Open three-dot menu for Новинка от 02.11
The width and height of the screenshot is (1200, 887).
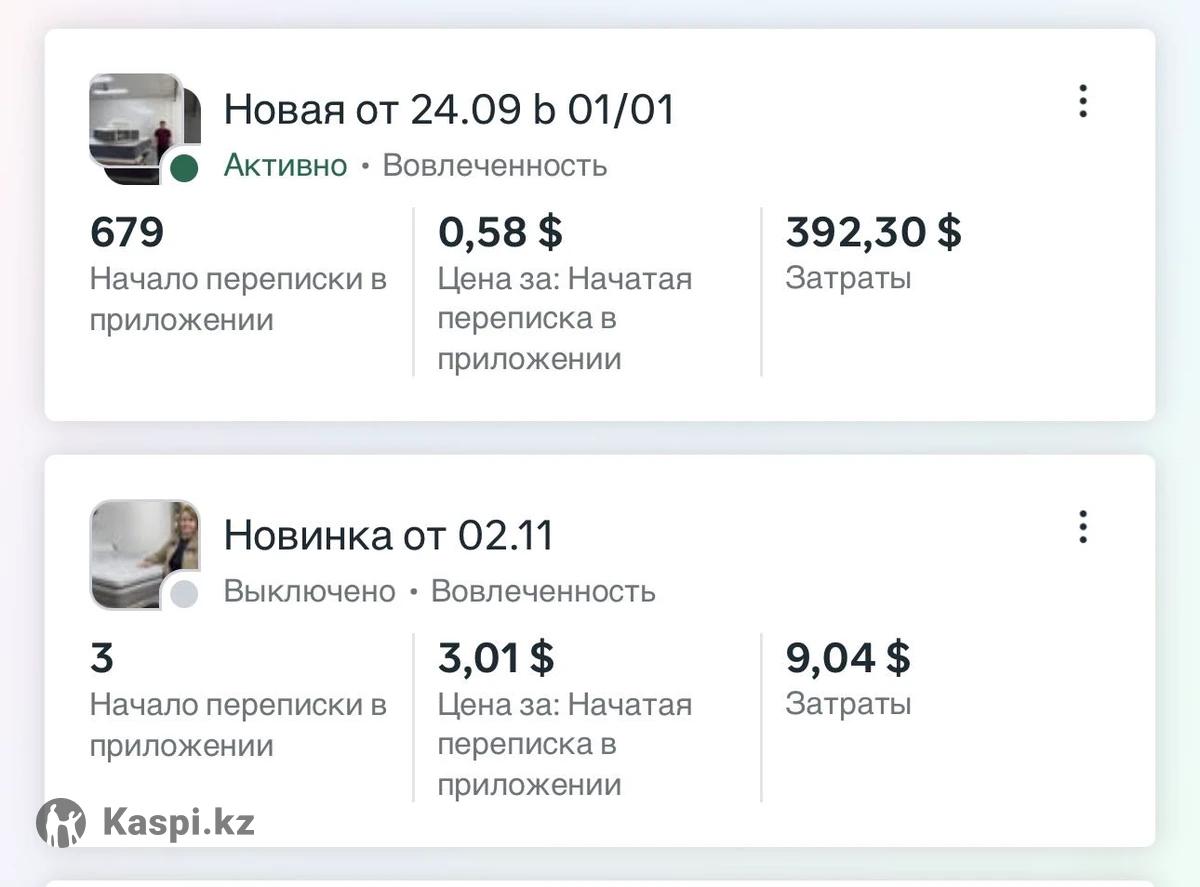pyautogui.click(x=1082, y=527)
